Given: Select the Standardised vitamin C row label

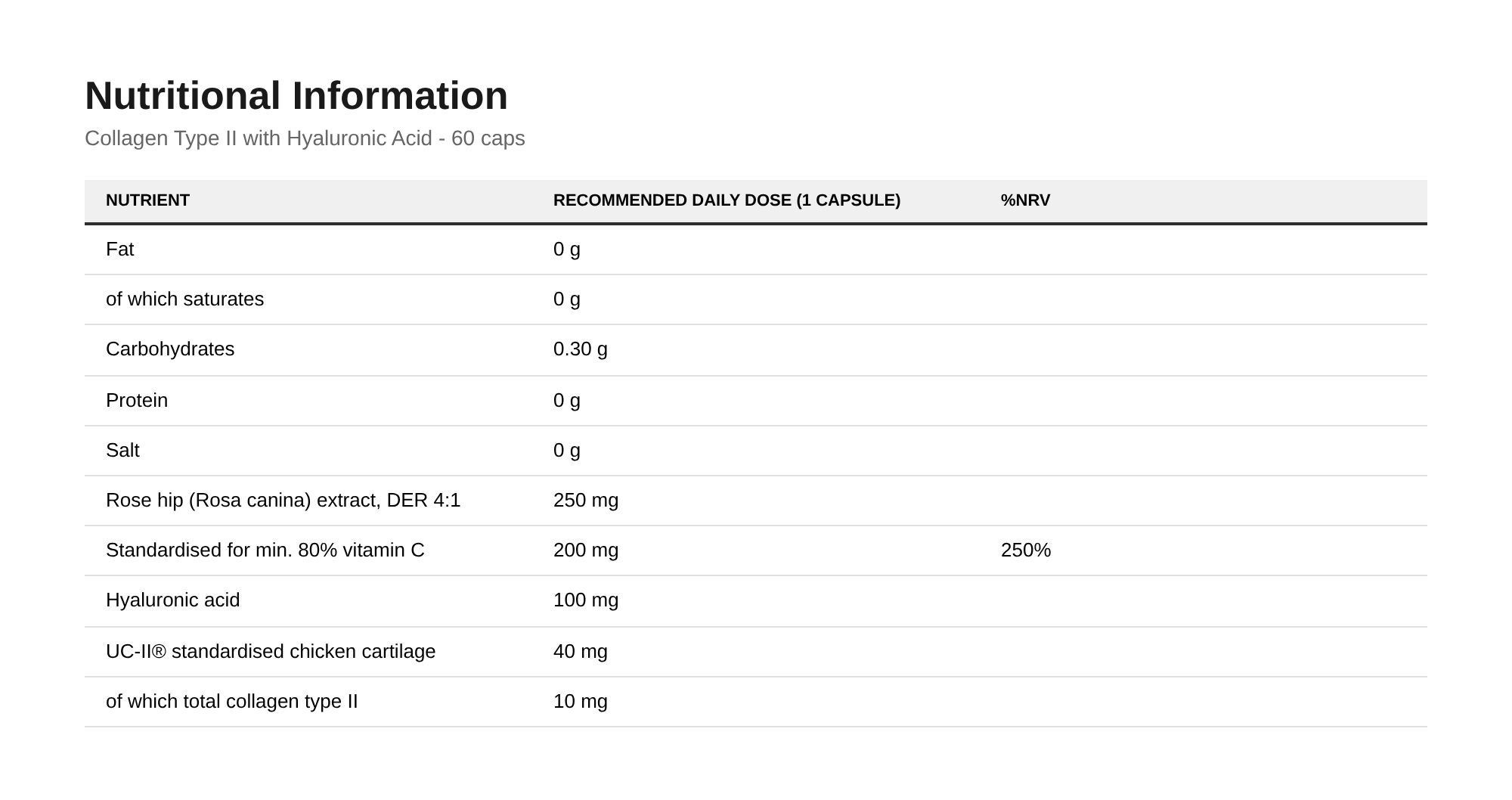Looking at the screenshot, I should pyautogui.click(x=265, y=550).
